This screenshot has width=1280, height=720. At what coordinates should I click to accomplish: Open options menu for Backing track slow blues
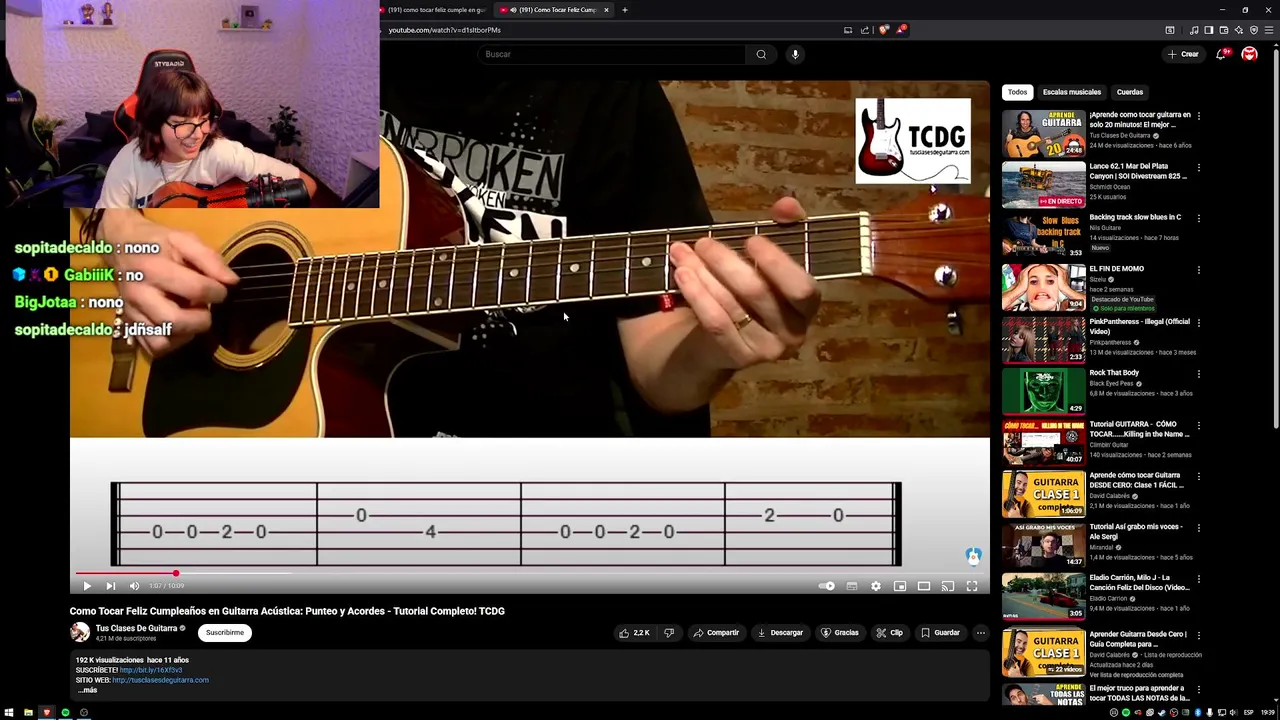[x=1198, y=218]
